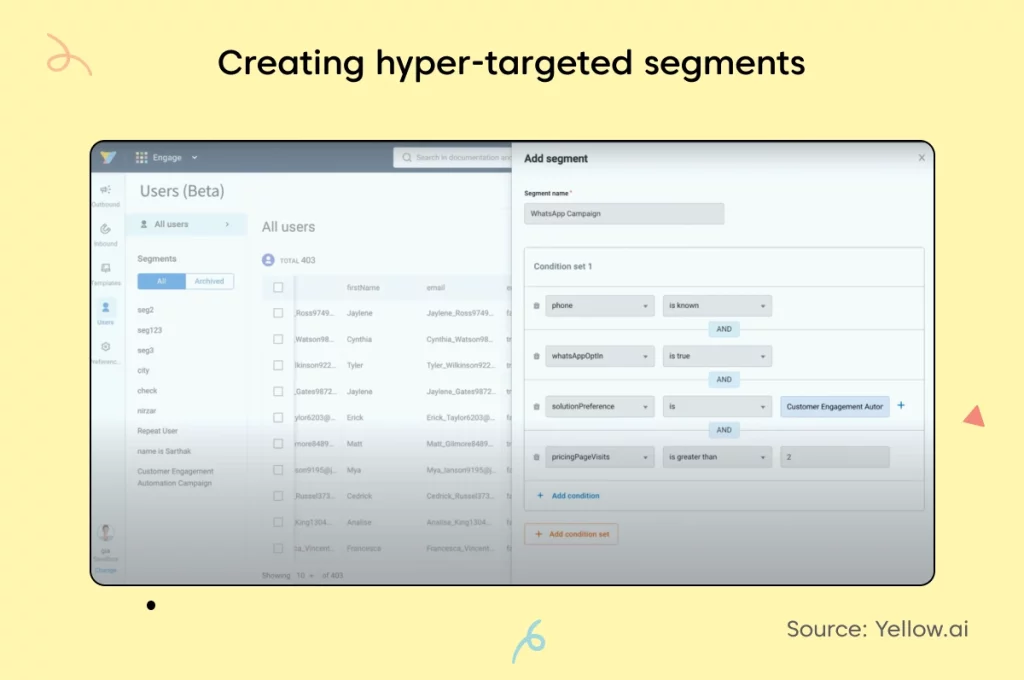Click the Customer Engagement Autor value field

(x=835, y=406)
